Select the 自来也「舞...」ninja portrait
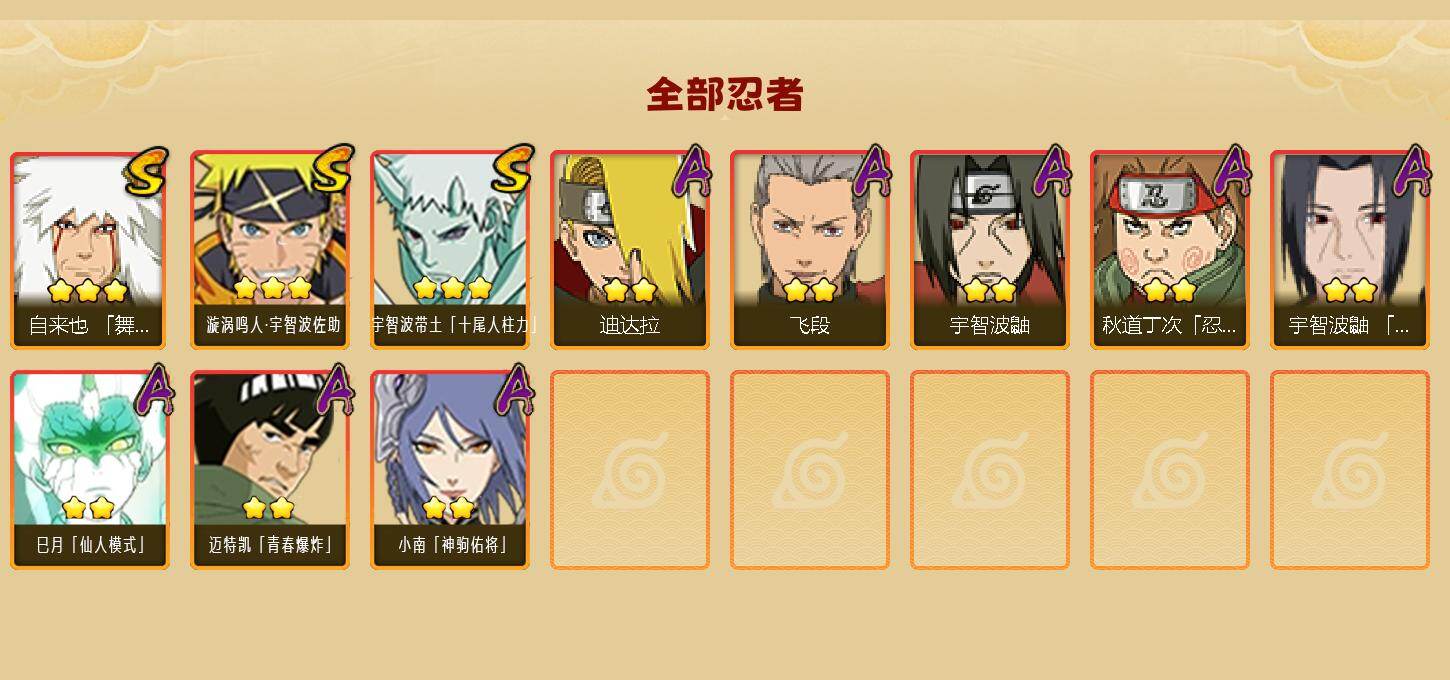1450x680 pixels. pos(89,250)
